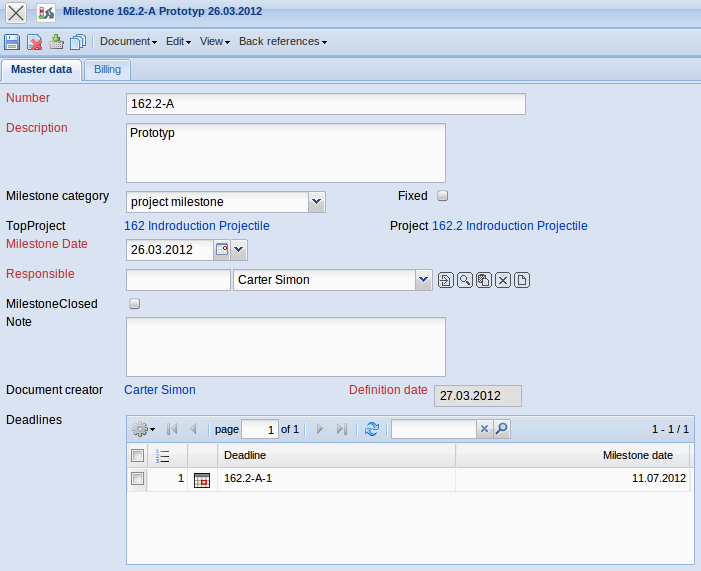Viewport: 701px width, 571px height.
Task: Click the save disk icon in toolbar
Action: 12,42
